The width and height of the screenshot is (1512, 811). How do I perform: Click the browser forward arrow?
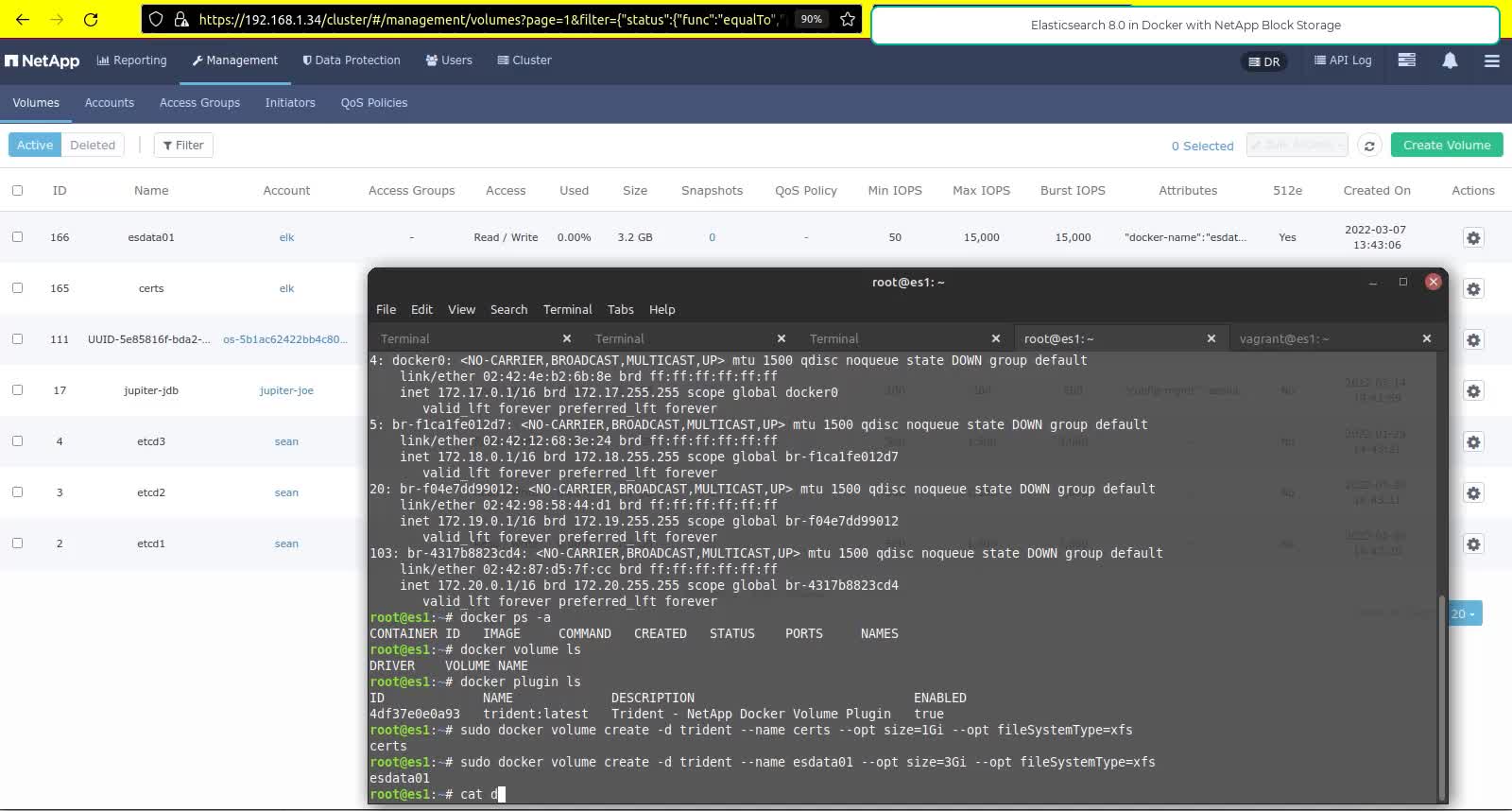57,19
